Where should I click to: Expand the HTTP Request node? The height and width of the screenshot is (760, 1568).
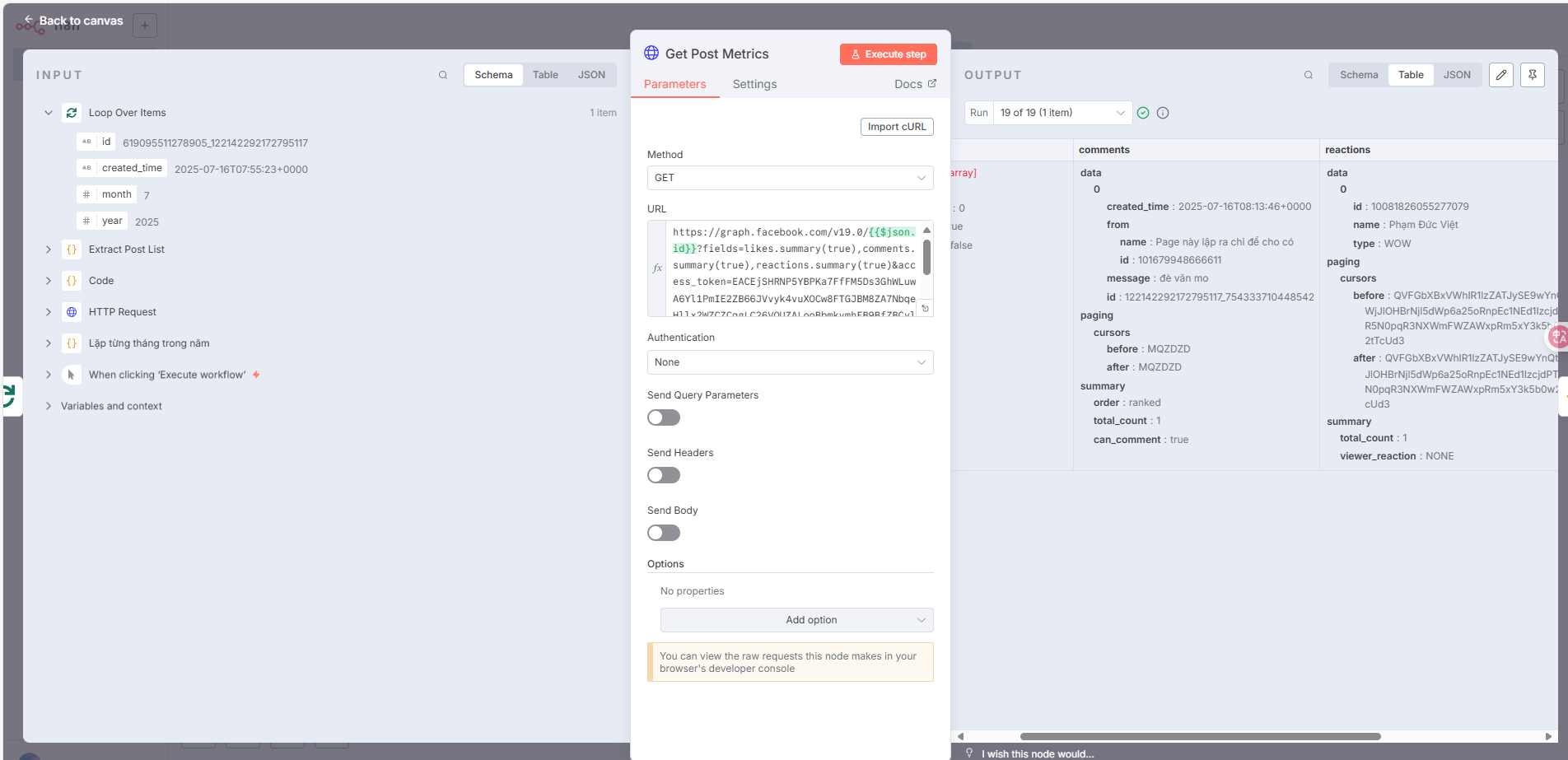coord(49,312)
